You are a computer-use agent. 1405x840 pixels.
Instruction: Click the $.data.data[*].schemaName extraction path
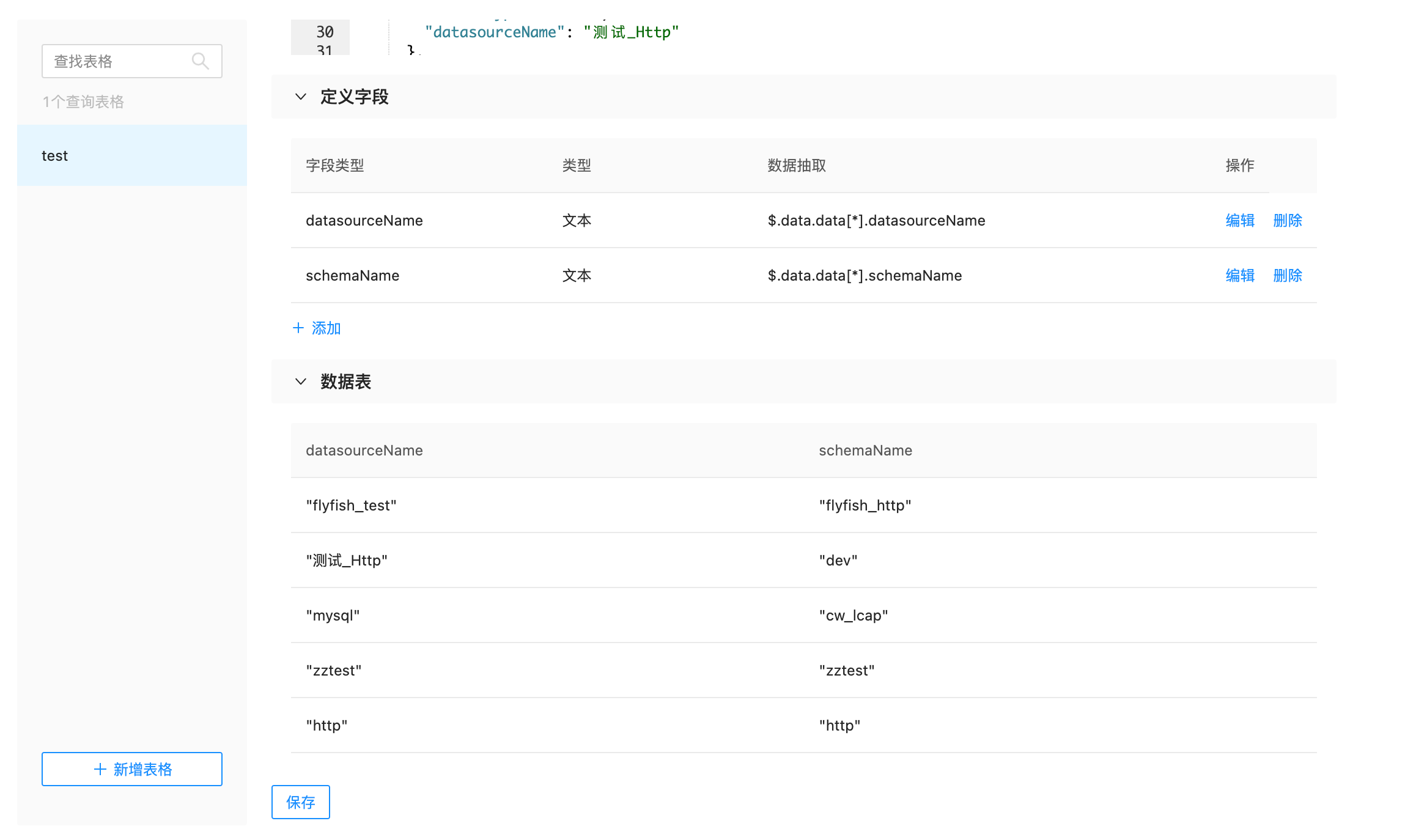[x=865, y=276]
